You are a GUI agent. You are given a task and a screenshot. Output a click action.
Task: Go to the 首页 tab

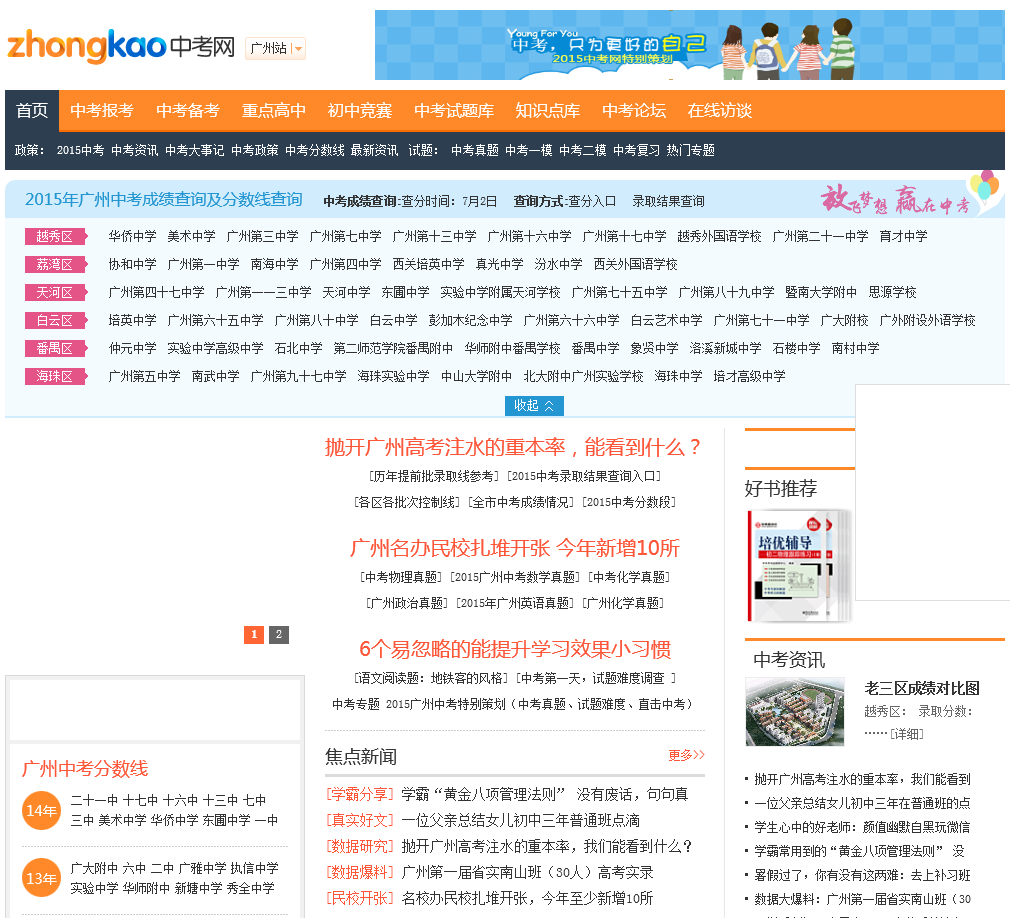pyautogui.click(x=32, y=111)
